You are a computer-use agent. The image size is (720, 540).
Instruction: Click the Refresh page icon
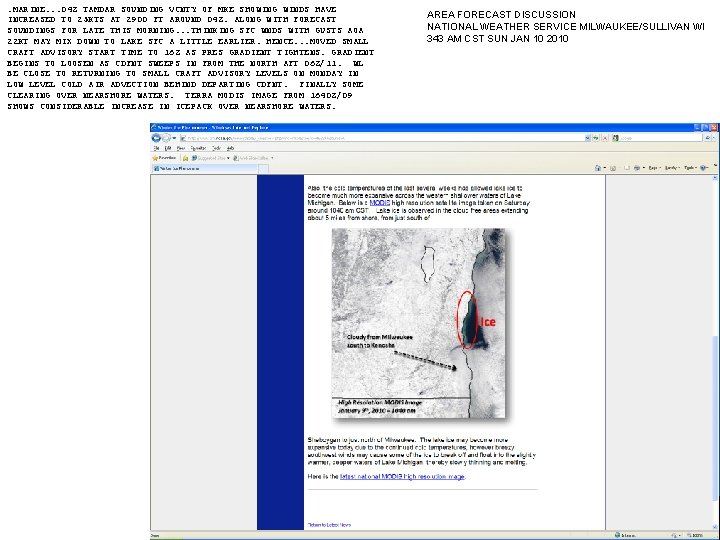(x=596, y=138)
